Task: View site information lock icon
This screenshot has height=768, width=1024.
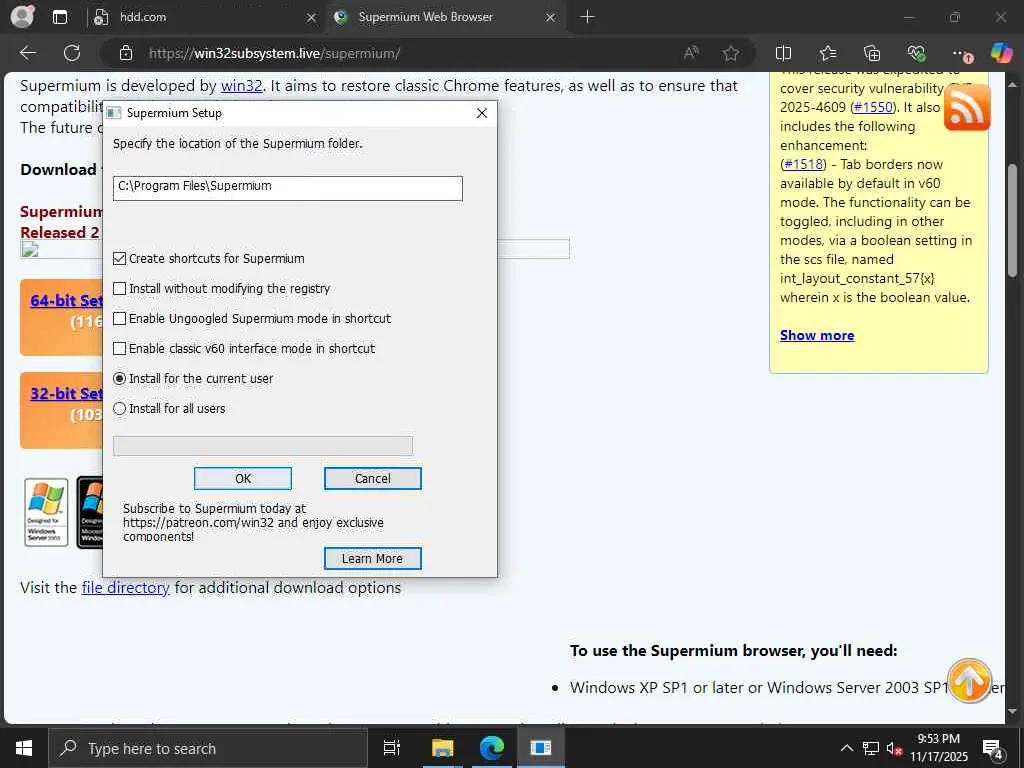Action: pyautogui.click(x=126, y=53)
